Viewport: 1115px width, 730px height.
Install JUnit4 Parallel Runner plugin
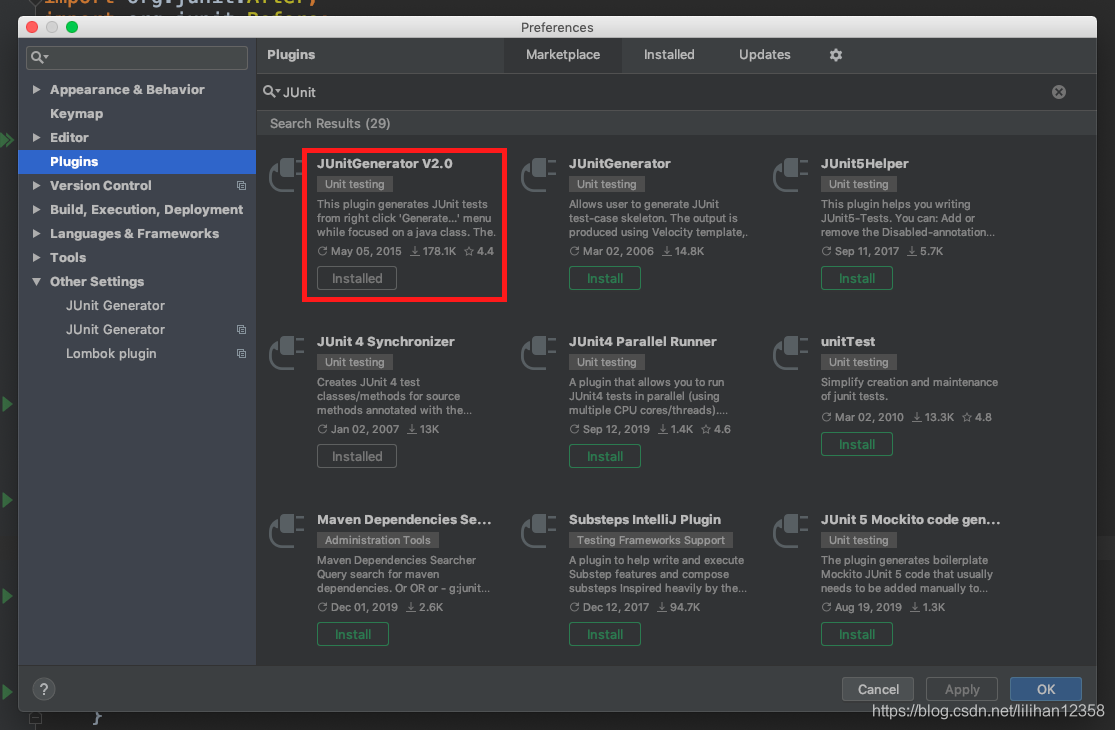click(604, 456)
